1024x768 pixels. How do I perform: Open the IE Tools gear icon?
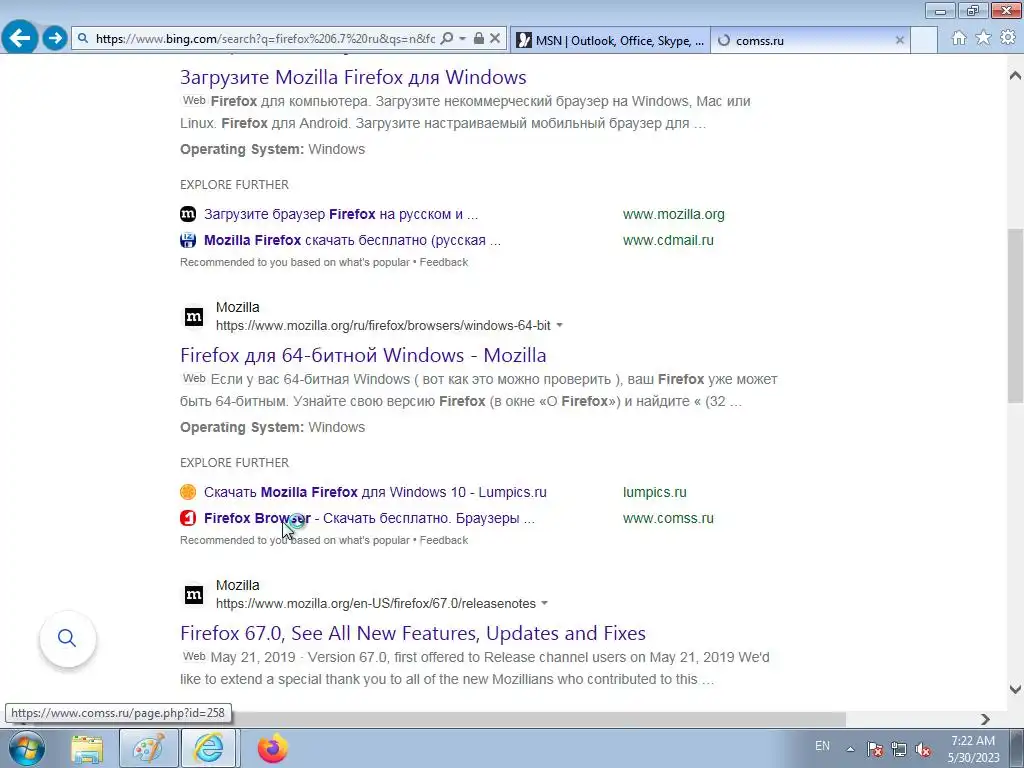(x=1008, y=38)
